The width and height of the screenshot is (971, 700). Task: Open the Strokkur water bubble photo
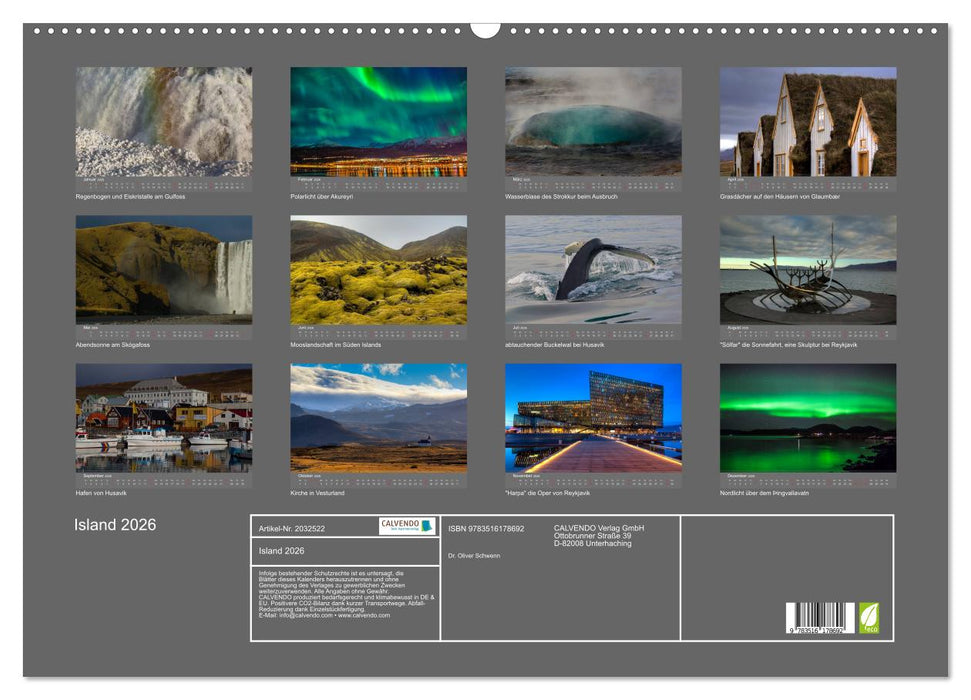click(x=593, y=121)
